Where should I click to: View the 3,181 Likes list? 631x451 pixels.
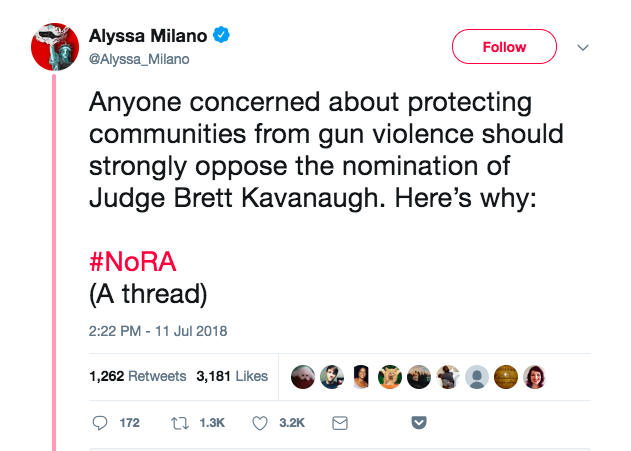coord(232,376)
